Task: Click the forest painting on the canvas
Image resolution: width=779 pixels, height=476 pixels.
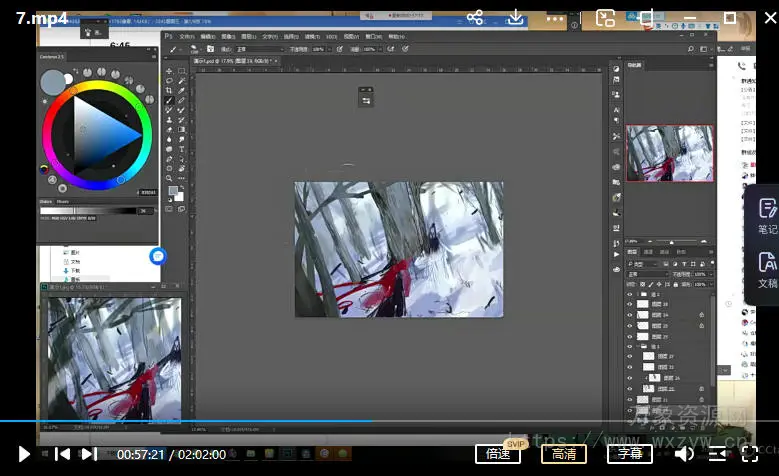Action: point(398,249)
